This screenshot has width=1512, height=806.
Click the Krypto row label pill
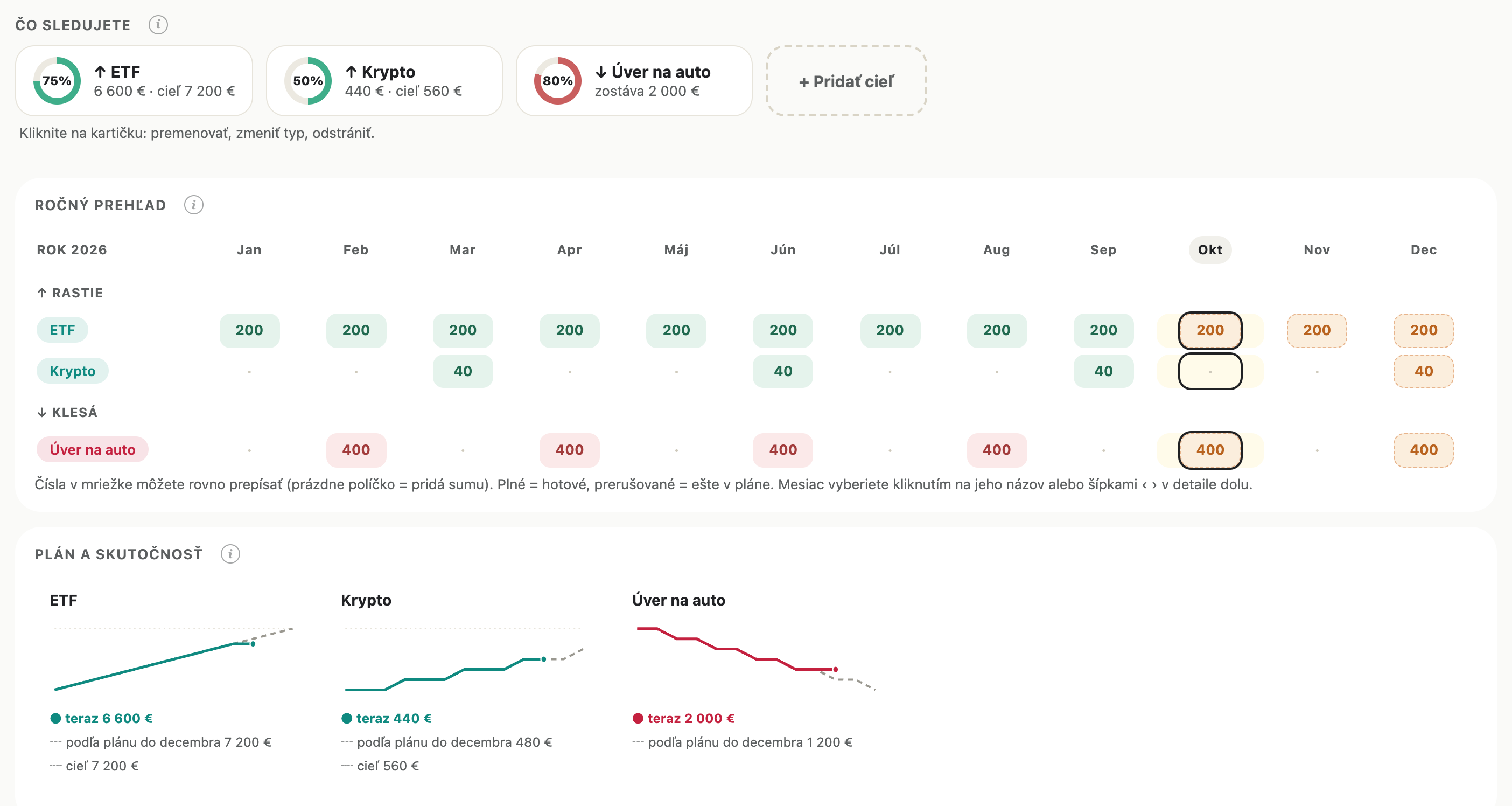[73, 371]
